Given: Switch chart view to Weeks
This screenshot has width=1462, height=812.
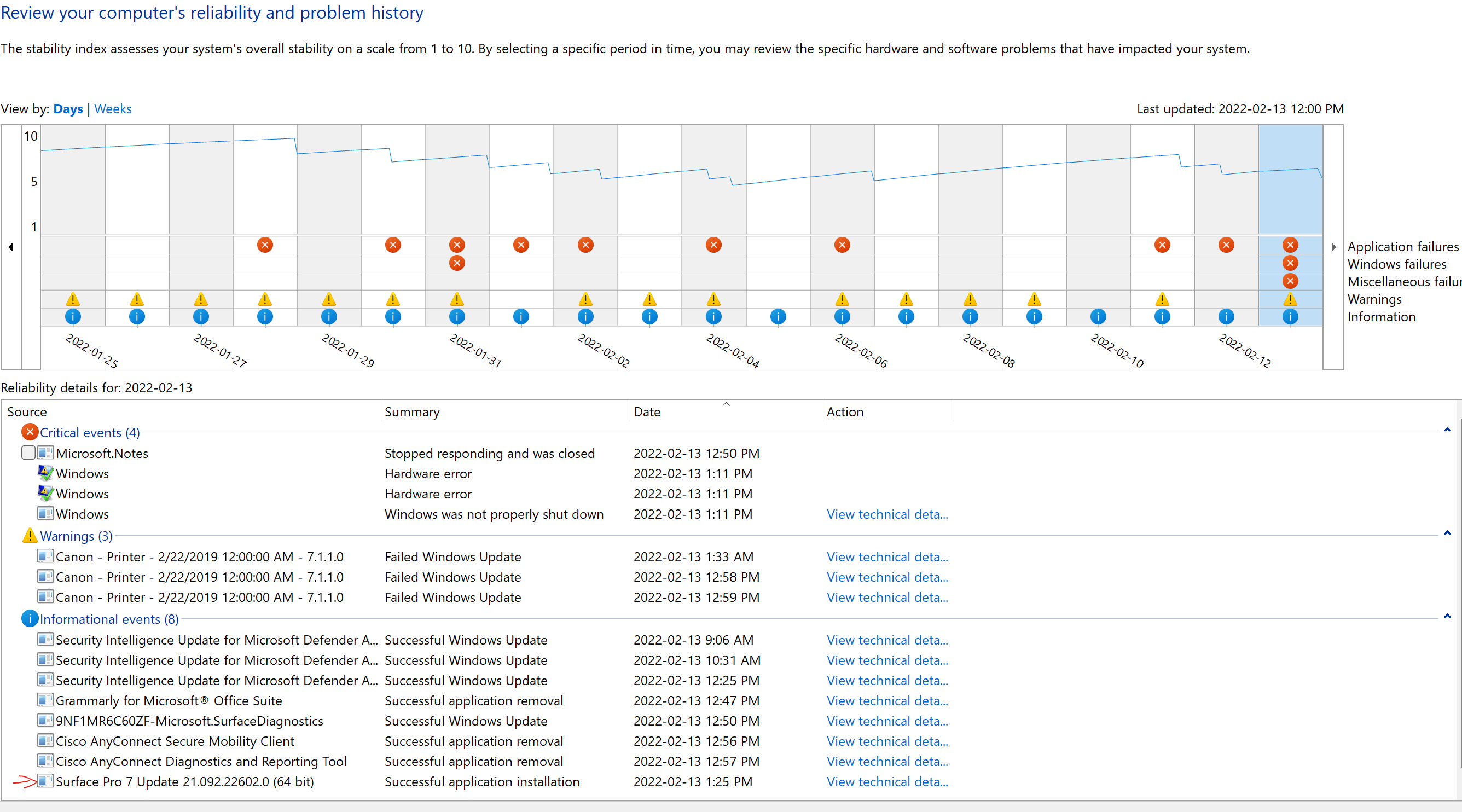Looking at the screenshot, I should pyautogui.click(x=113, y=109).
